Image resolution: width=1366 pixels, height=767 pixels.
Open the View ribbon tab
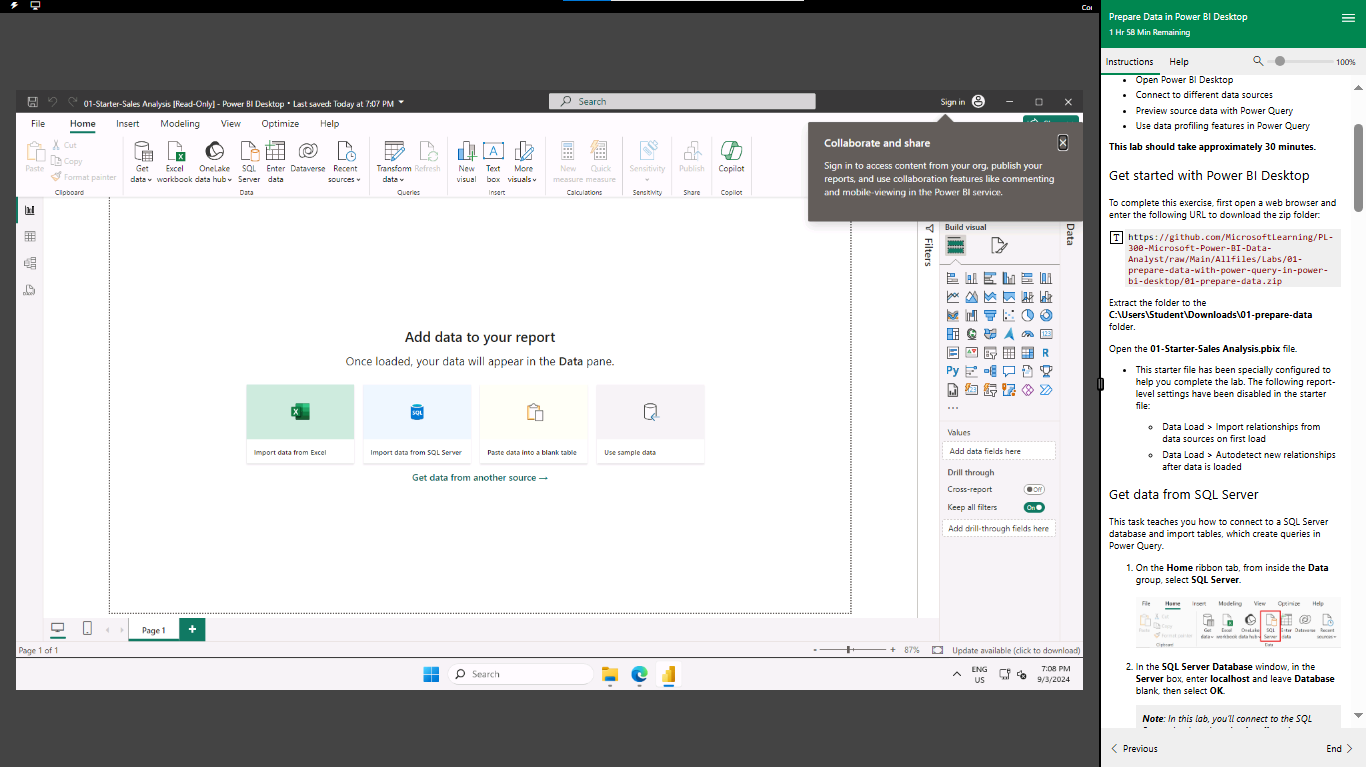[231, 124]
